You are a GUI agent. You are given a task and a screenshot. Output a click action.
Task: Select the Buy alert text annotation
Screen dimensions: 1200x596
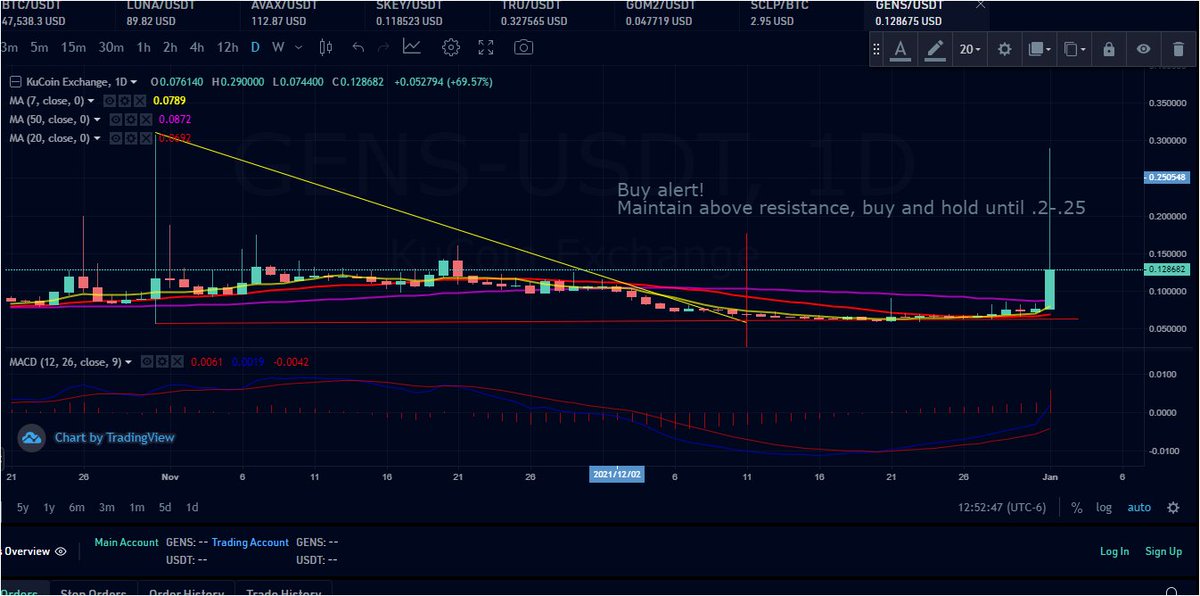pyautogui.click(x=850, y=199)
